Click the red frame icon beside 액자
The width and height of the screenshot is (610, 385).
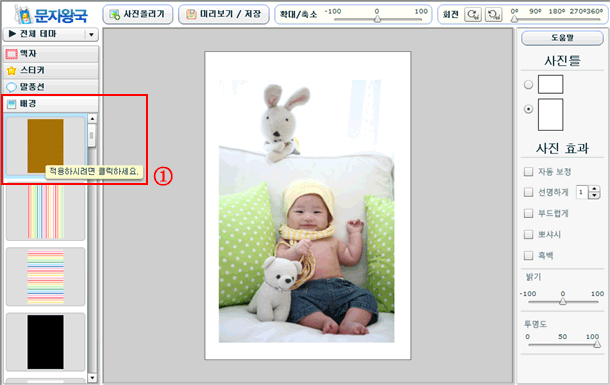tap(12, 54)
